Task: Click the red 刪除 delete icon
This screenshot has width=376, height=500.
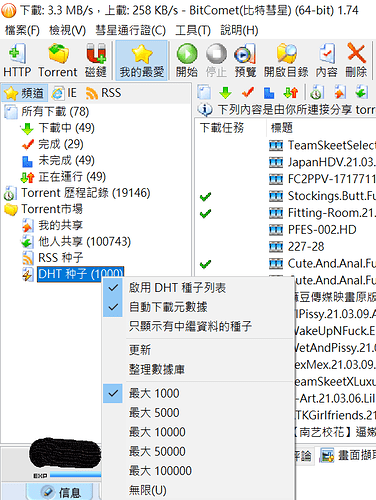Action: 356,60
